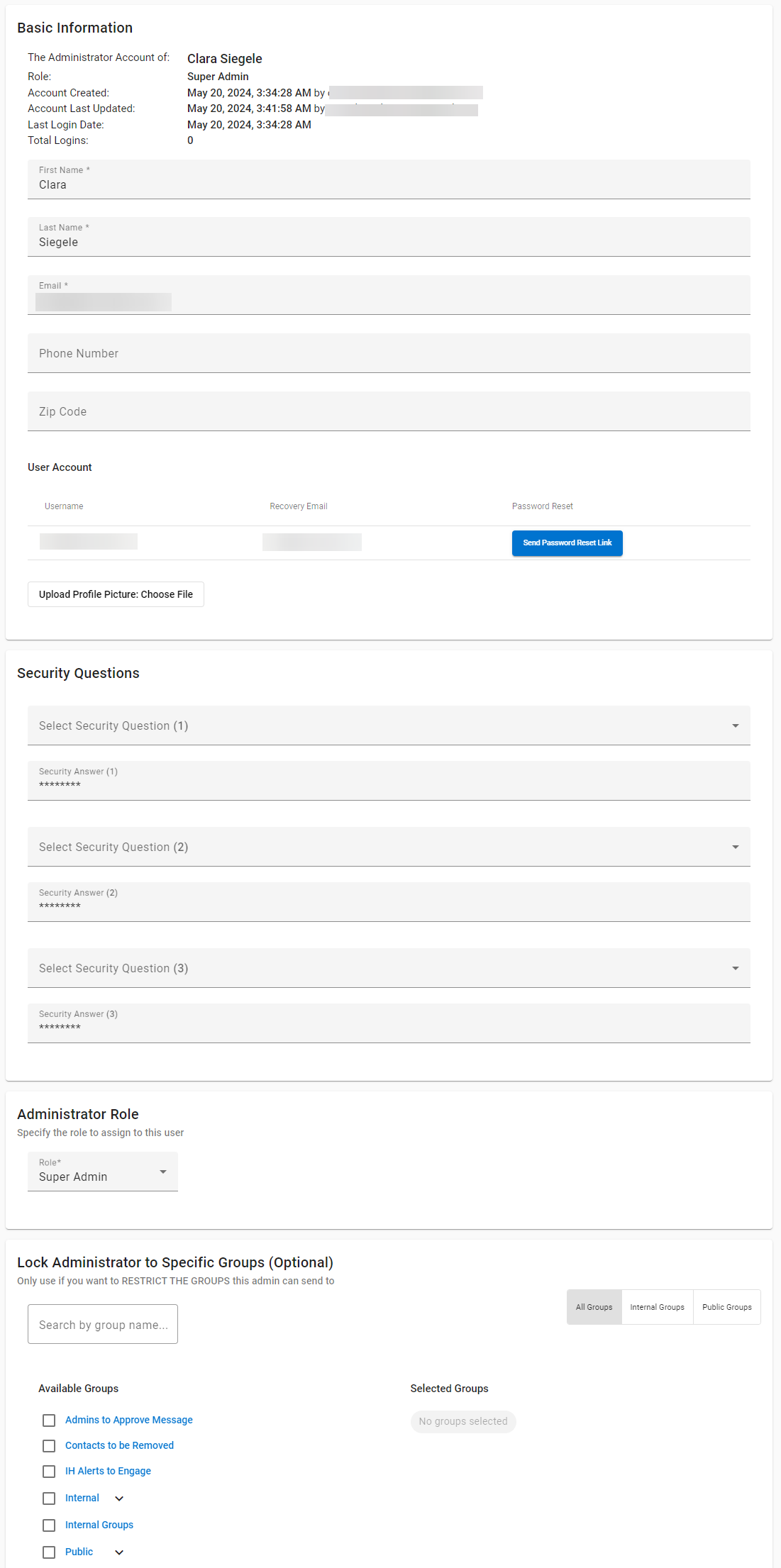
Task: Click the No groups selected chip
Action: 463,1421
